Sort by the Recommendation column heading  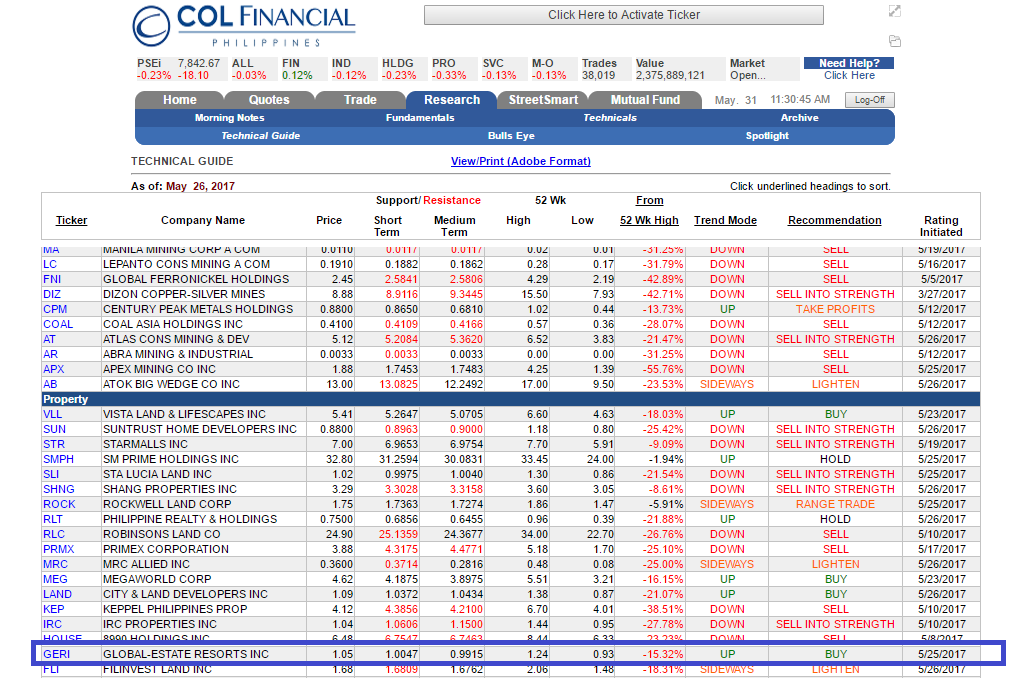pos(835,220)
